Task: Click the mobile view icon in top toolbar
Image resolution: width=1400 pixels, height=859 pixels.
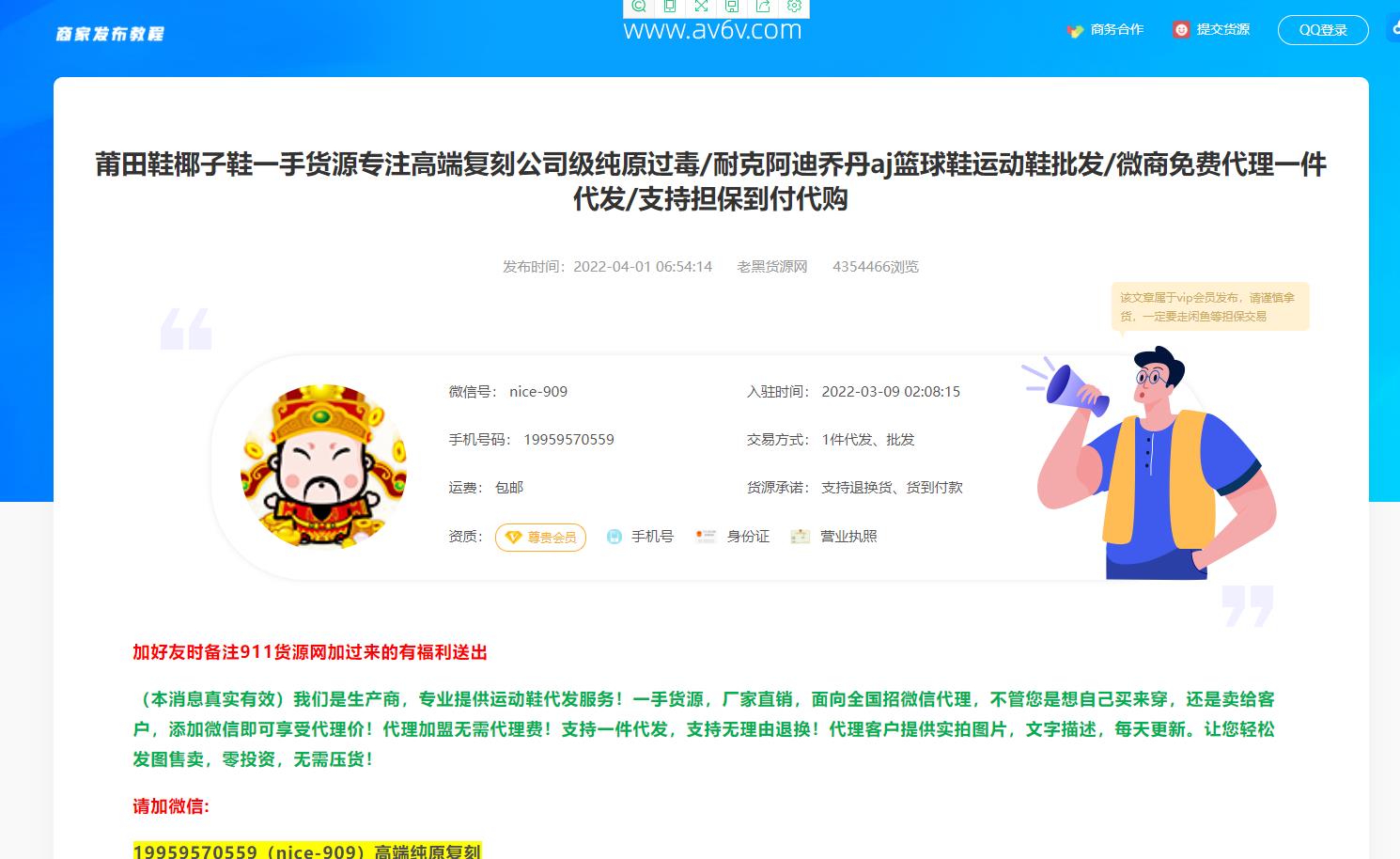Action: coord(670,7)
